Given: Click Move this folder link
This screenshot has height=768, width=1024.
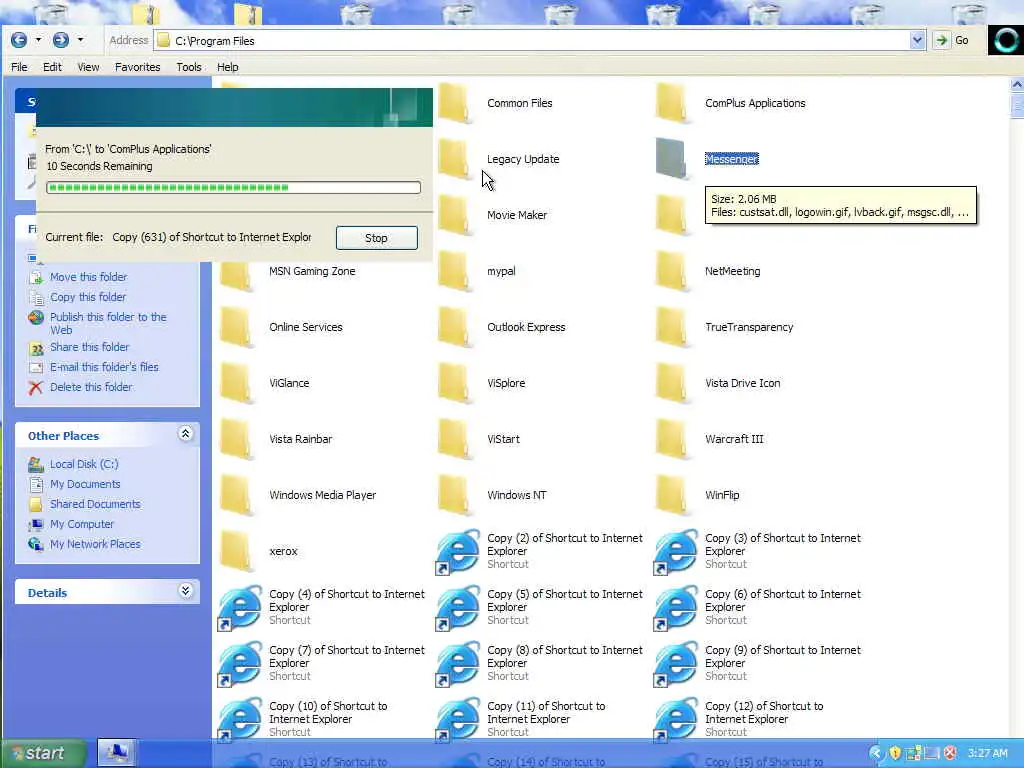Looking at the screenshot, I should tap(88, 277).
